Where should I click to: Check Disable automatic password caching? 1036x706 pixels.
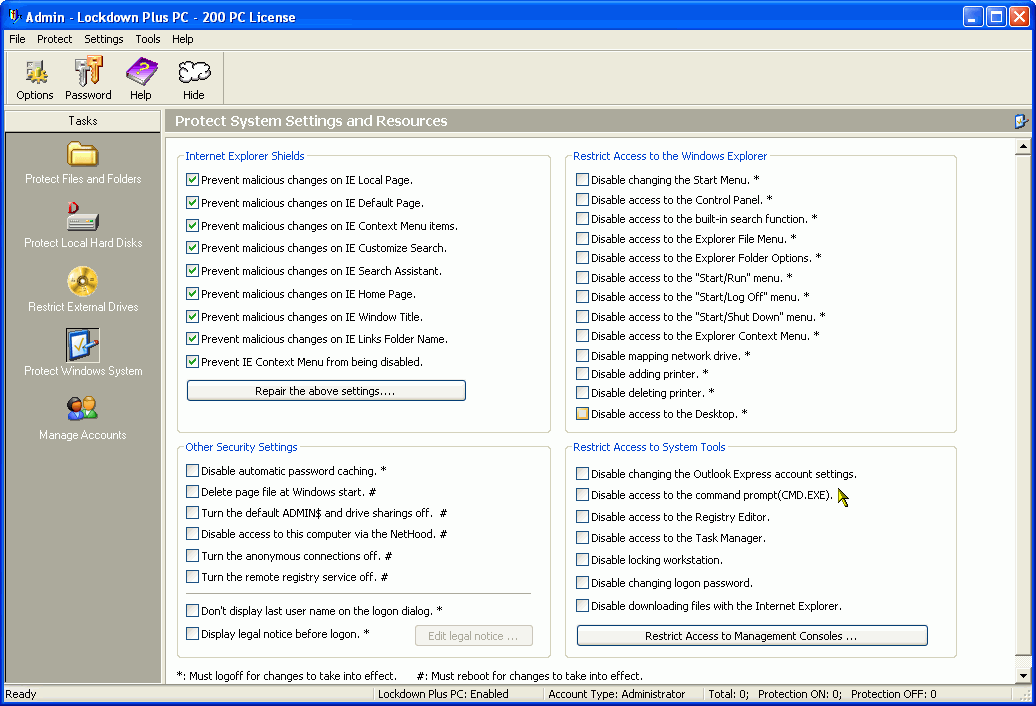click(192, 471)
